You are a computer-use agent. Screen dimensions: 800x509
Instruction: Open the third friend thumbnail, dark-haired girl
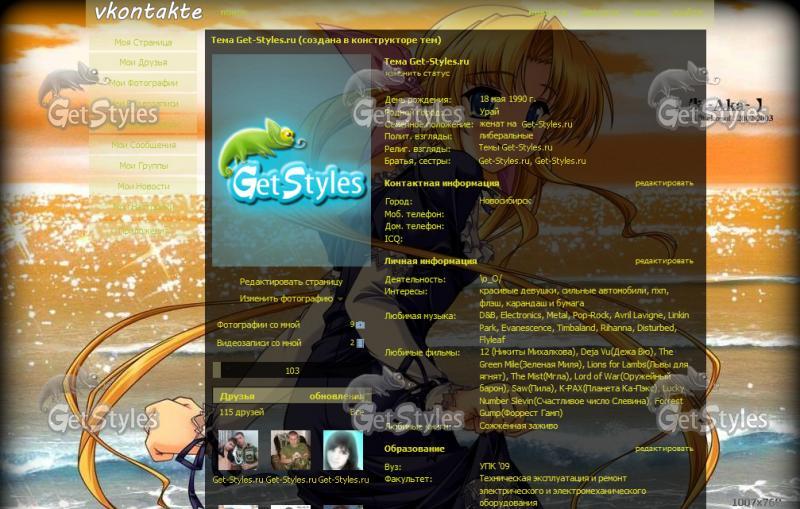[x=343, y=450]
